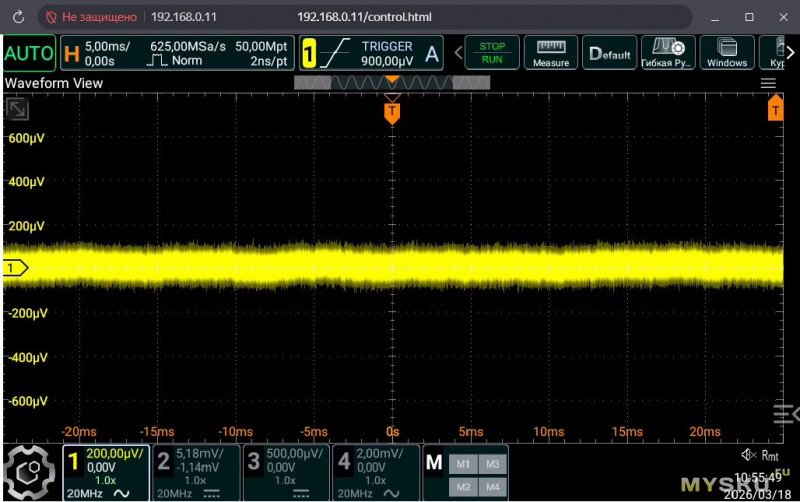This screenshot has width=800, height=502.
Task: Select the M1 math channel
Action: click(463, 464)
